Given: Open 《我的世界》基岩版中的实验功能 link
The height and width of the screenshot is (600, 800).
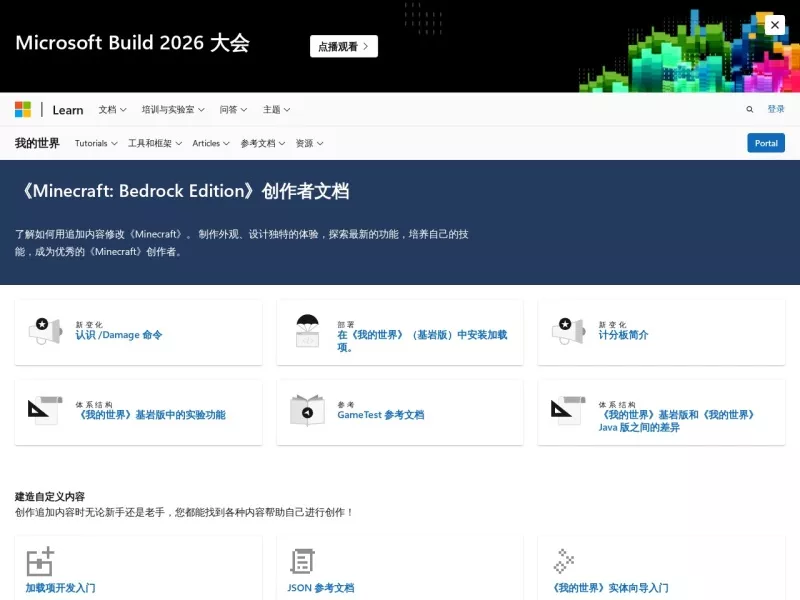Looking at the screenshot, I should click(x=151, y=415).
